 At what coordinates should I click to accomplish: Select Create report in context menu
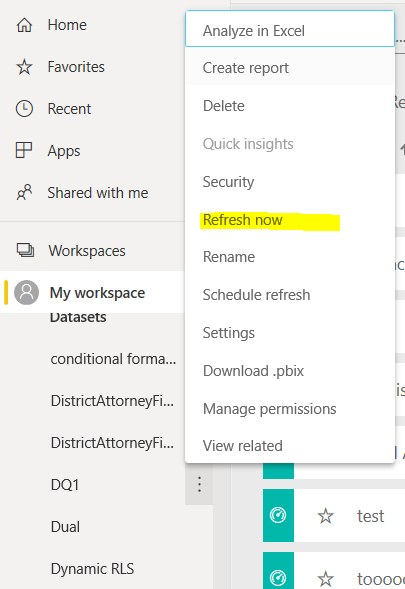click(x=290, y=68)
